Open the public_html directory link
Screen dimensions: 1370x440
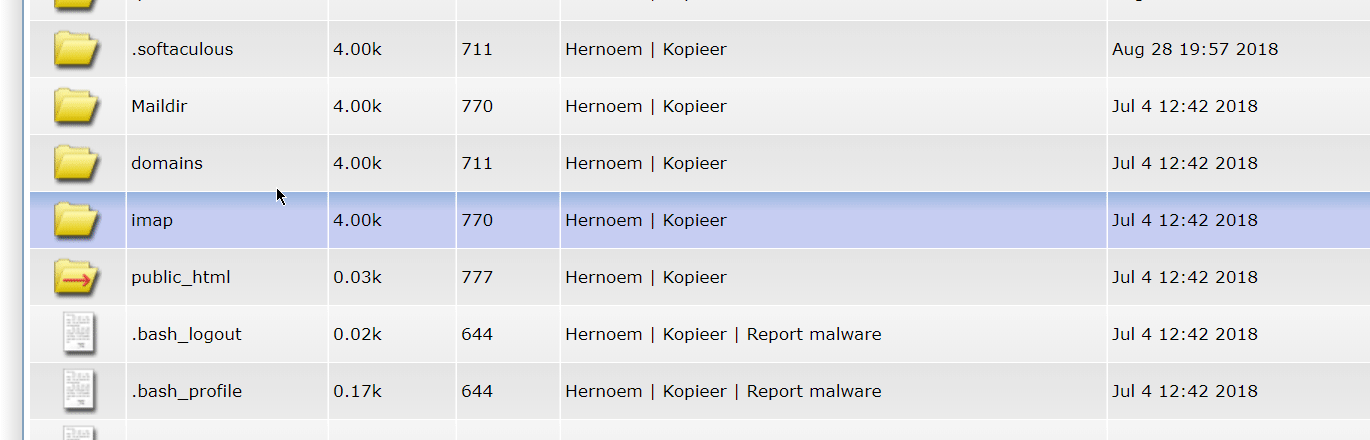[181, 277]
